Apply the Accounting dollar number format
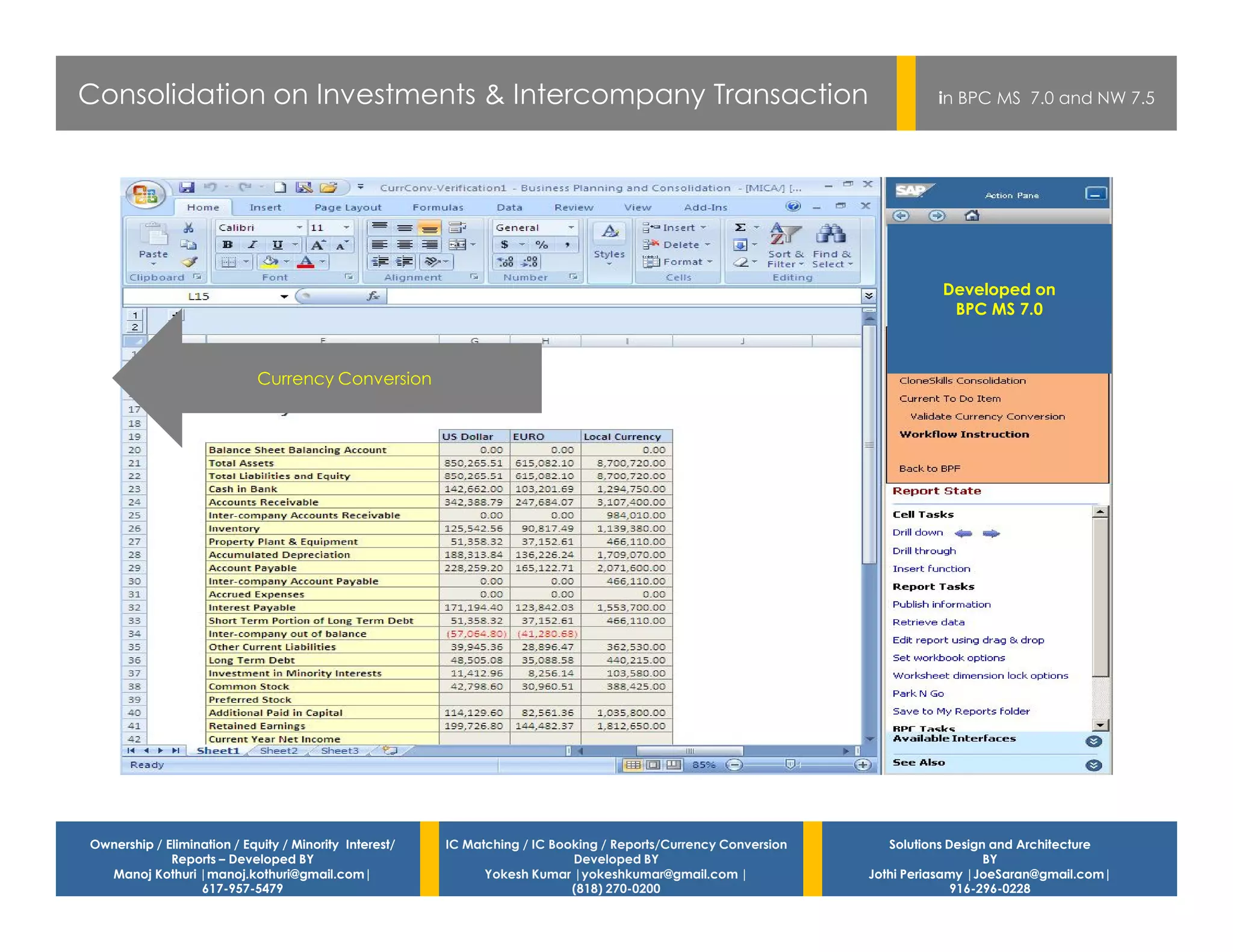The width and height of the screenshot is (1233, 952). click(505, 244)
